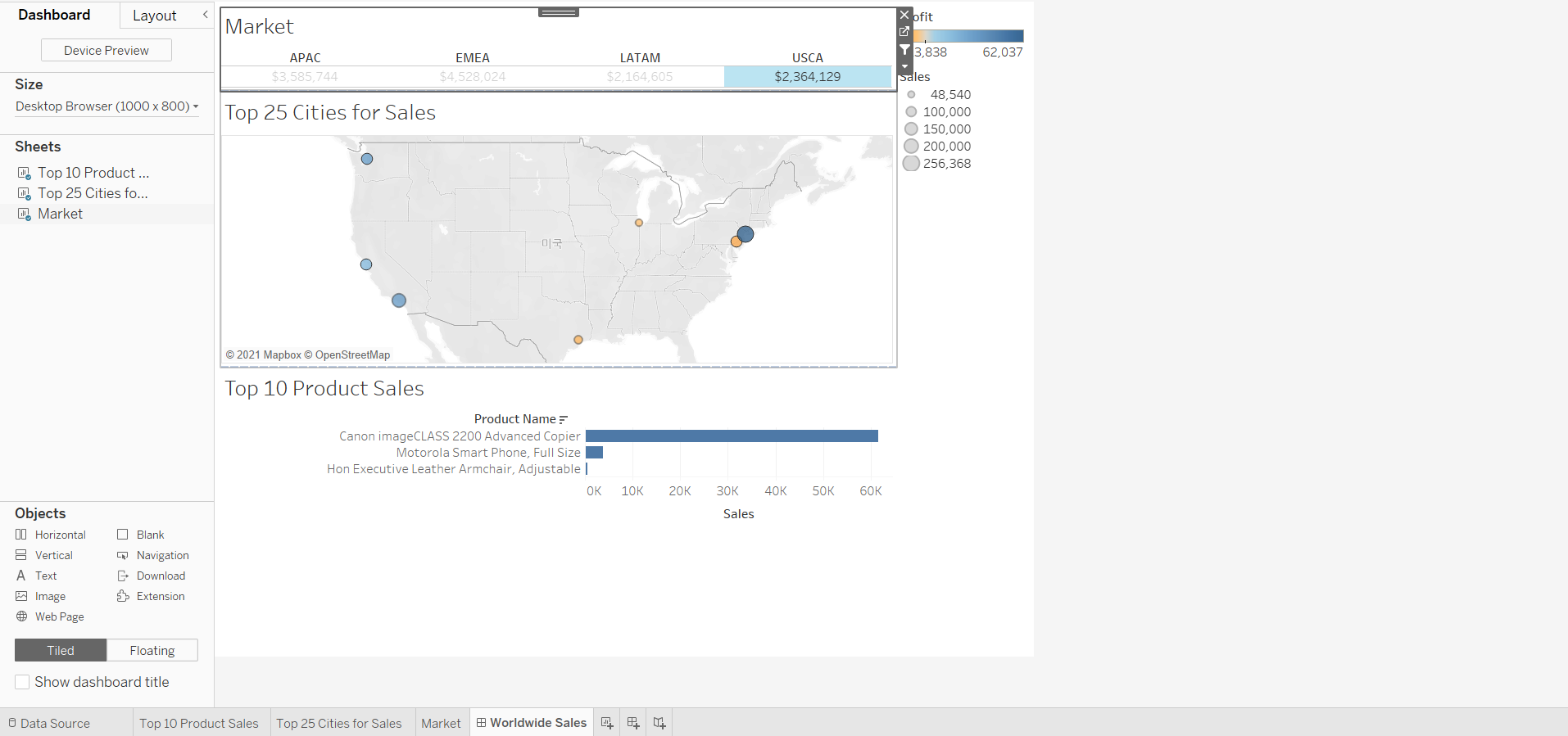Click the 100,000 sales size legend item
The width and height of the screenshot is (1568, 736).
pyautogui.click(x=938, y=112)
